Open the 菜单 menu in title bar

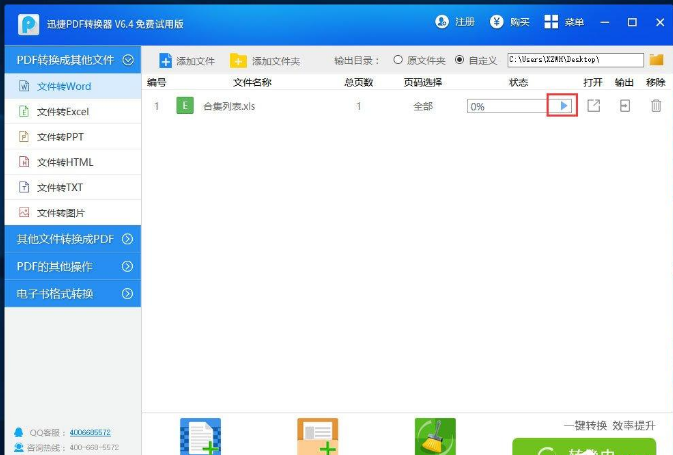564,22
